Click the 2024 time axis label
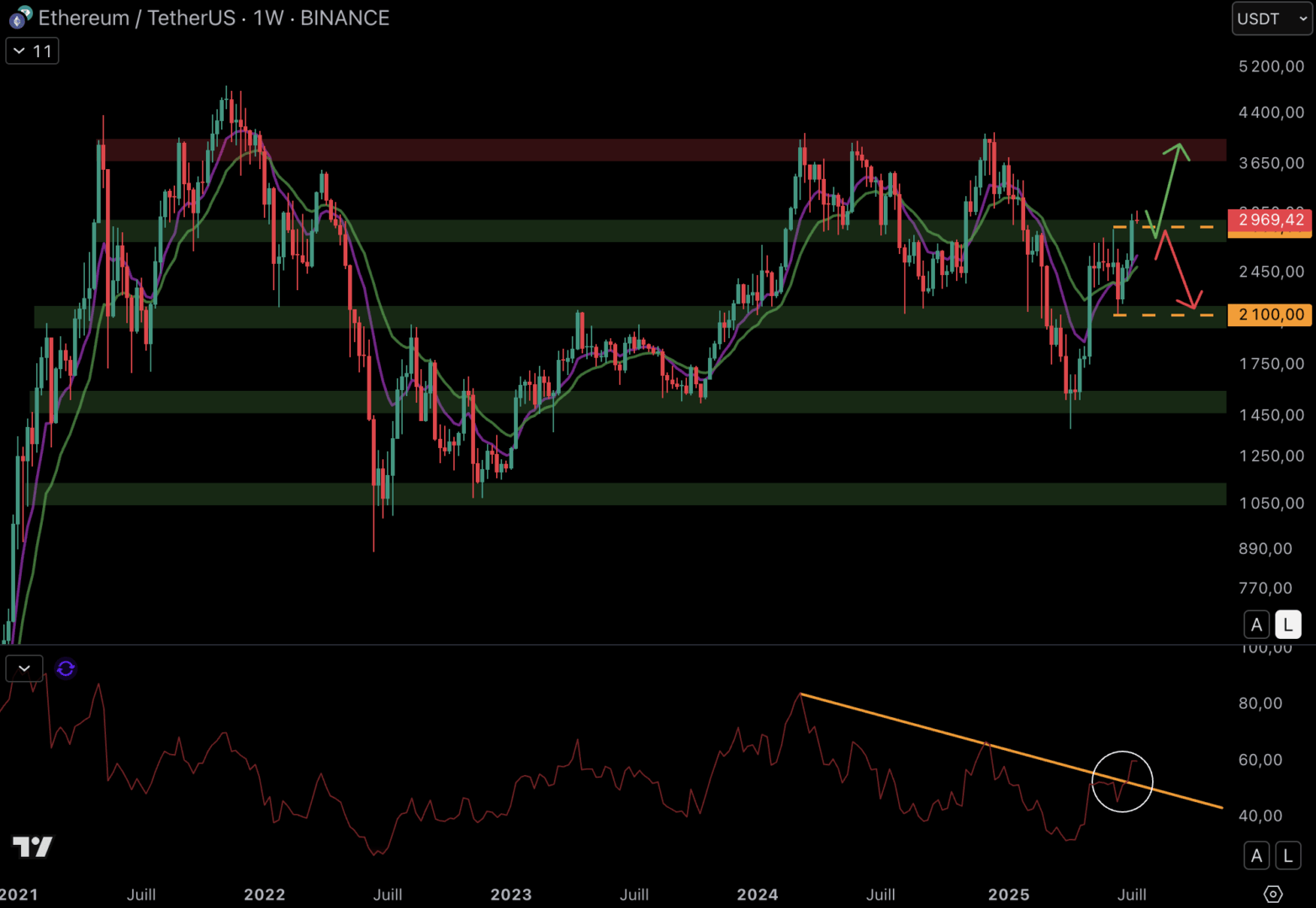 pyautogui.click(x=758, y=895)
